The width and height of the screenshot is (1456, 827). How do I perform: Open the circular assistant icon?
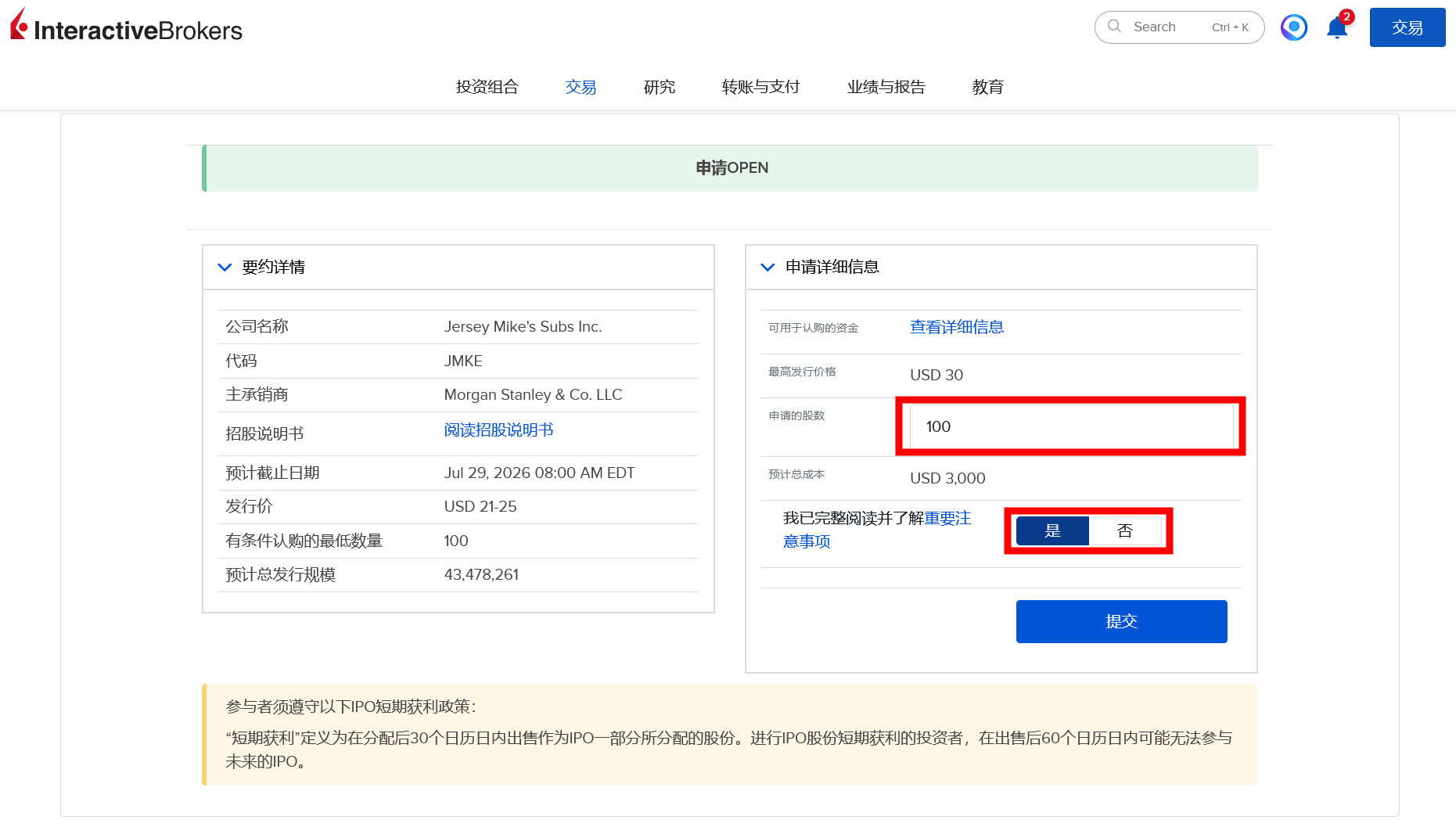1294,27
